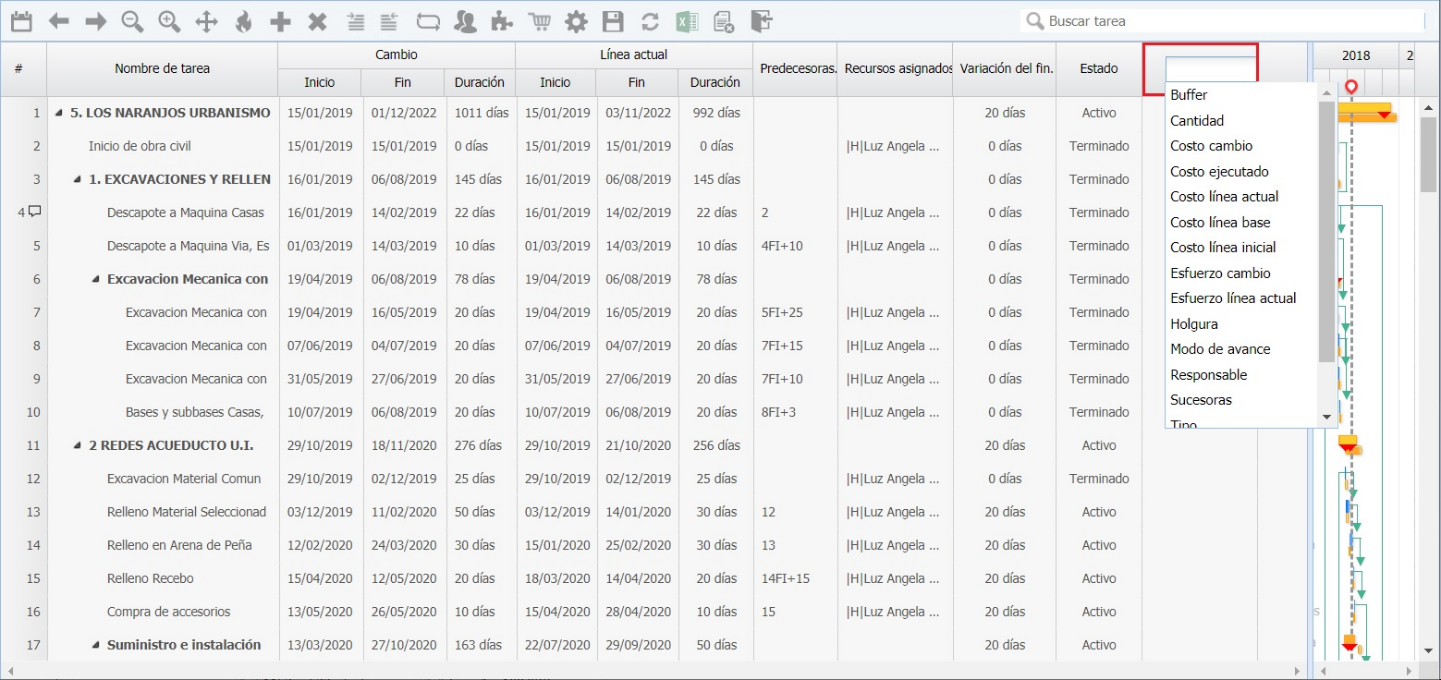Image resolution: width=1441 pixels, height=680 pixels.
Task: Click the red today marker on timeline
Action: click(x=1351, y=88)
